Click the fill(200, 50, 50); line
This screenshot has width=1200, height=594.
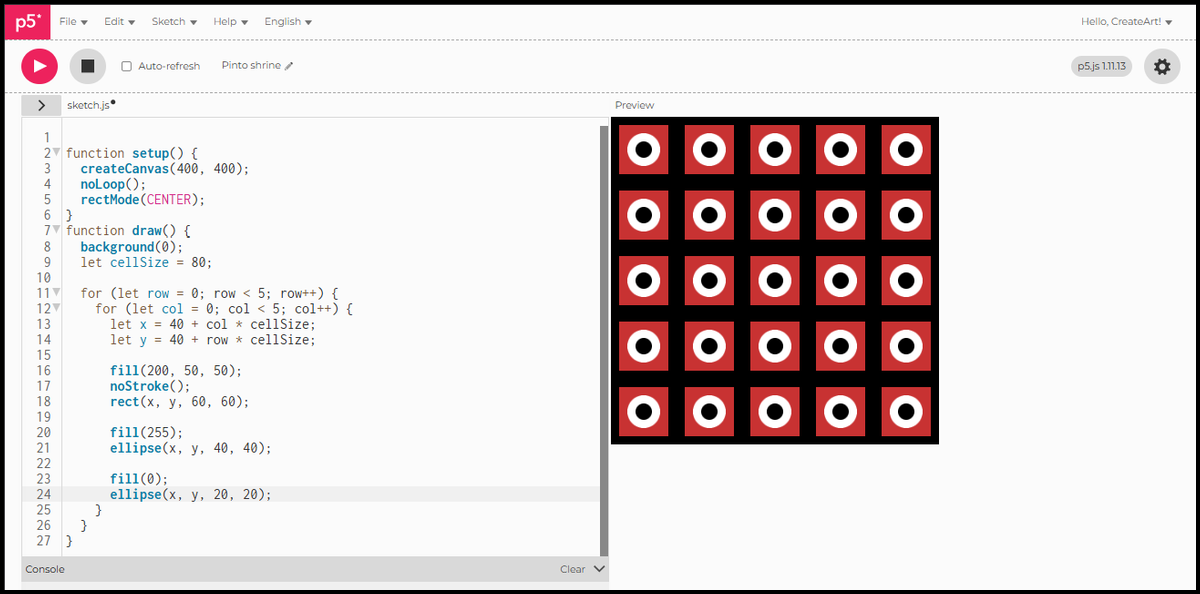click(x=176, y=371)
